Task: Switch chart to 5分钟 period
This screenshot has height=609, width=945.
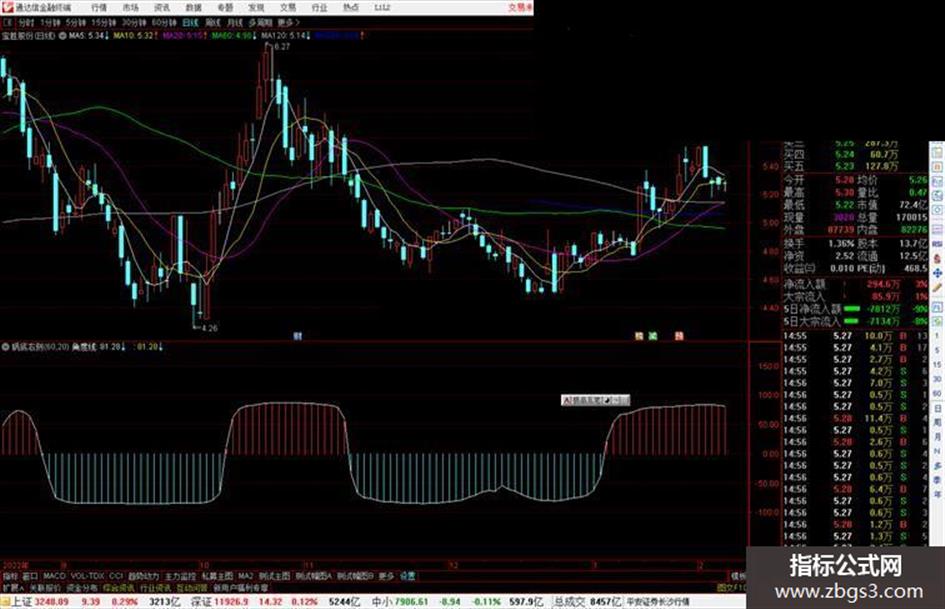Action: tap(75, 22)
